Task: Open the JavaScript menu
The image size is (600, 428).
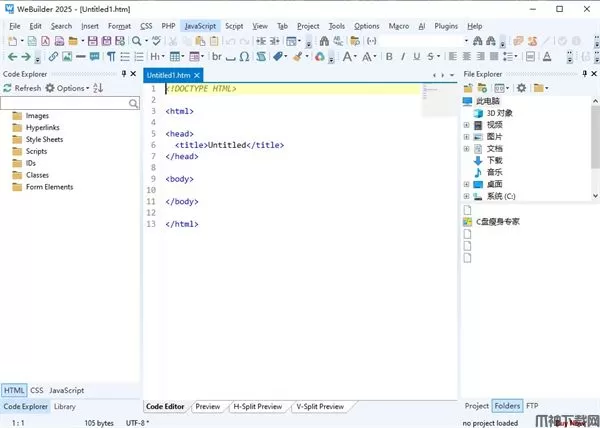Action: pos(201,25)
